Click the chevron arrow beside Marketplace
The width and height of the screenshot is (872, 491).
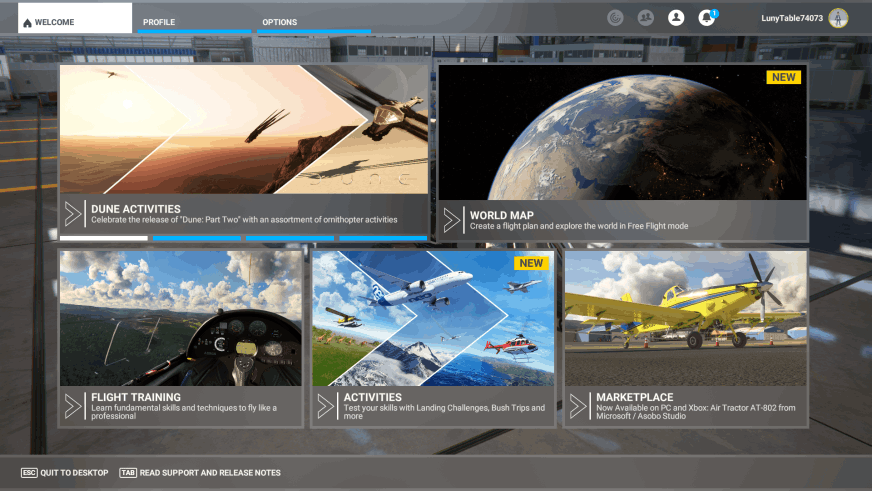pyautogui.click(x=579, y=406)
